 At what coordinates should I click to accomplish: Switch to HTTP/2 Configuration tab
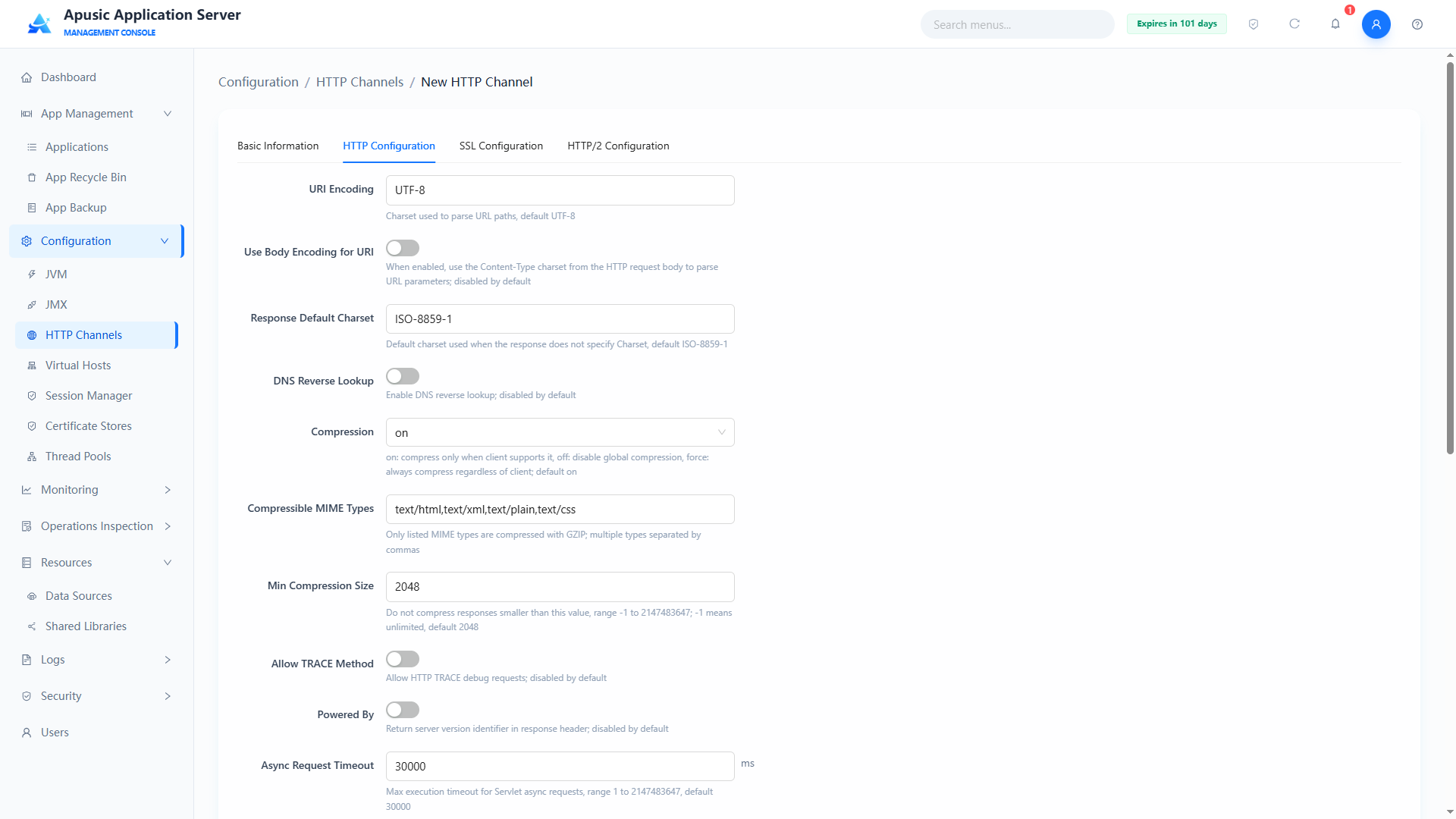pyautogui.click(x=618, y=146)
